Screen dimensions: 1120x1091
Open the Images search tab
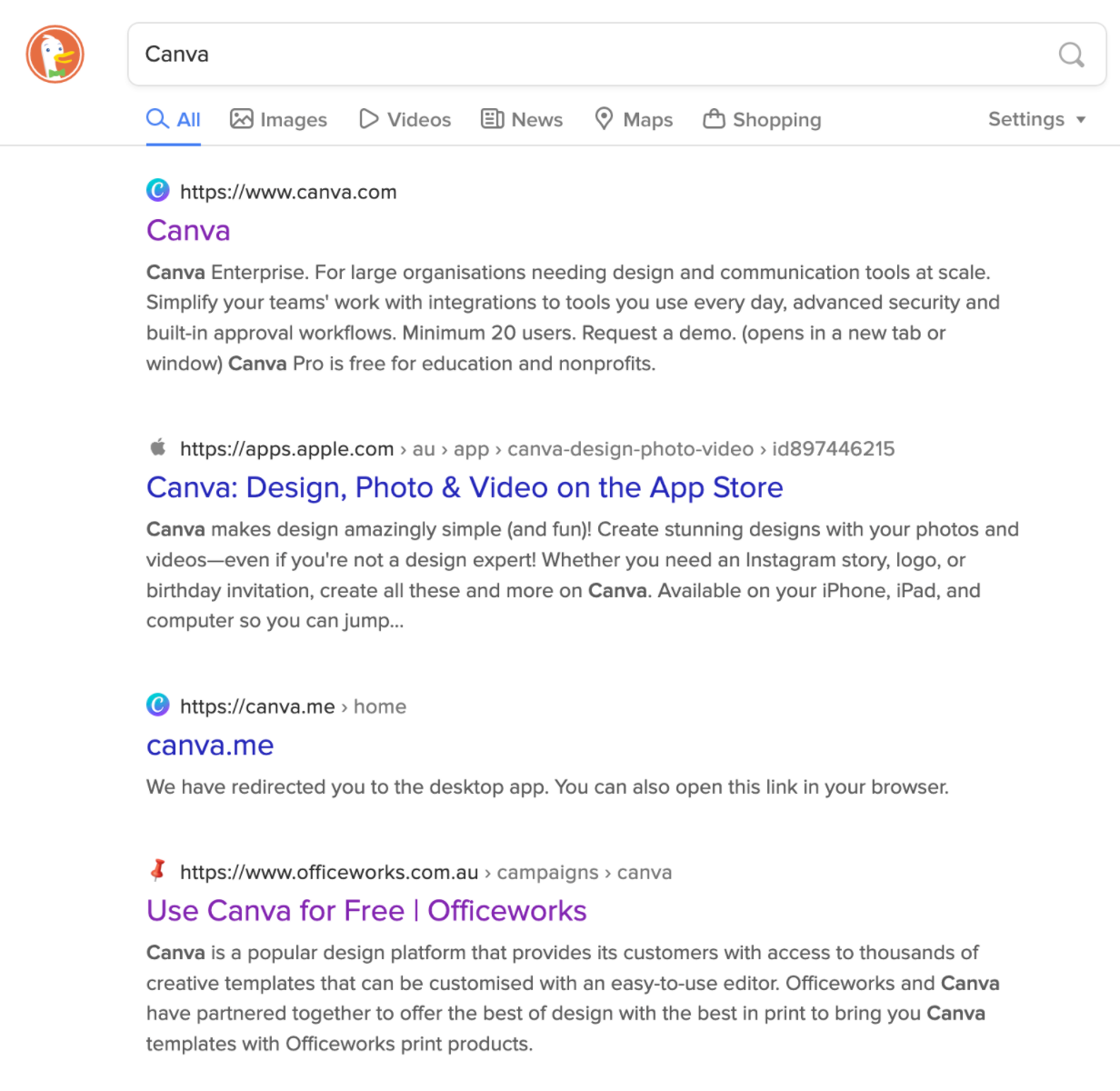click(278, 119)
